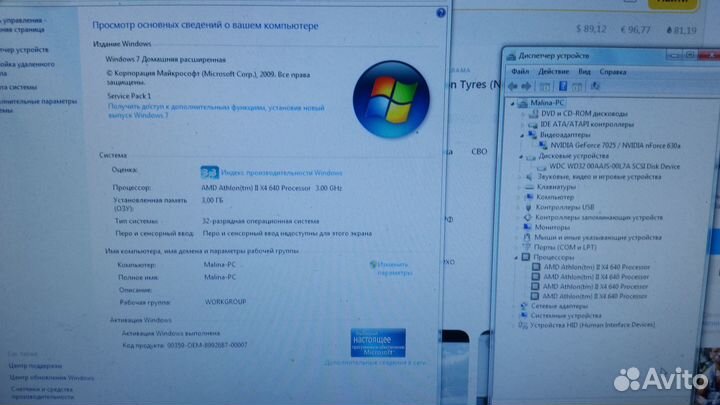Open Центр поддержки link at bottom left

[35, 366]
